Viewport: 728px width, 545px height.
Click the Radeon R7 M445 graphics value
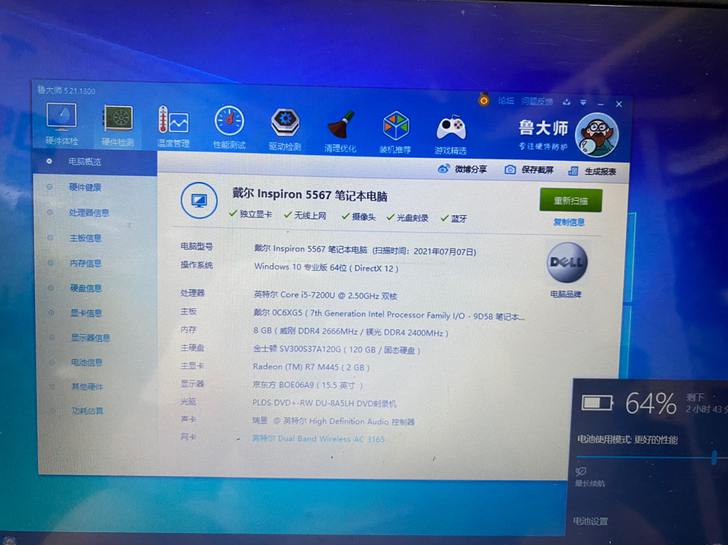311,367
